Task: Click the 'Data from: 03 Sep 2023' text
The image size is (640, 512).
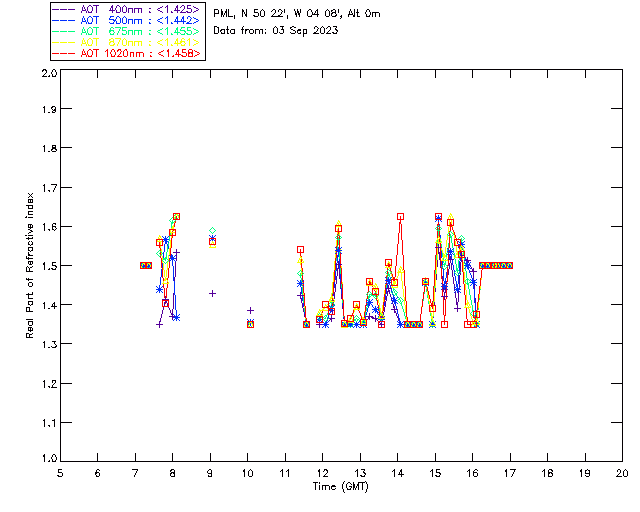Action: [276, 31]
